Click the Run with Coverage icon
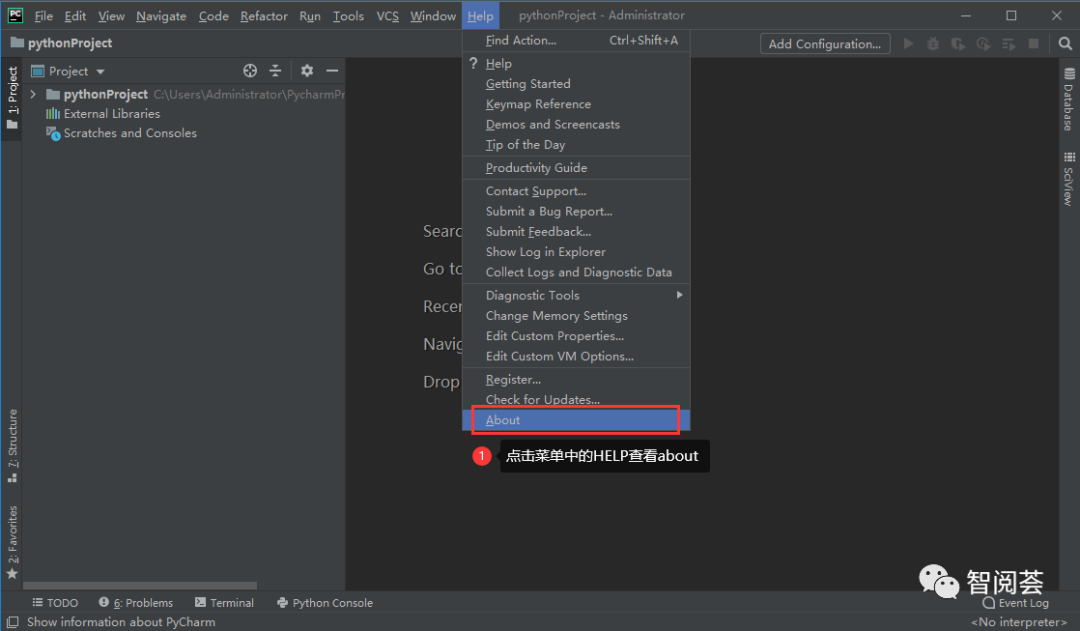The width and height of the screenshot is (1080, 631). [958, 43]
